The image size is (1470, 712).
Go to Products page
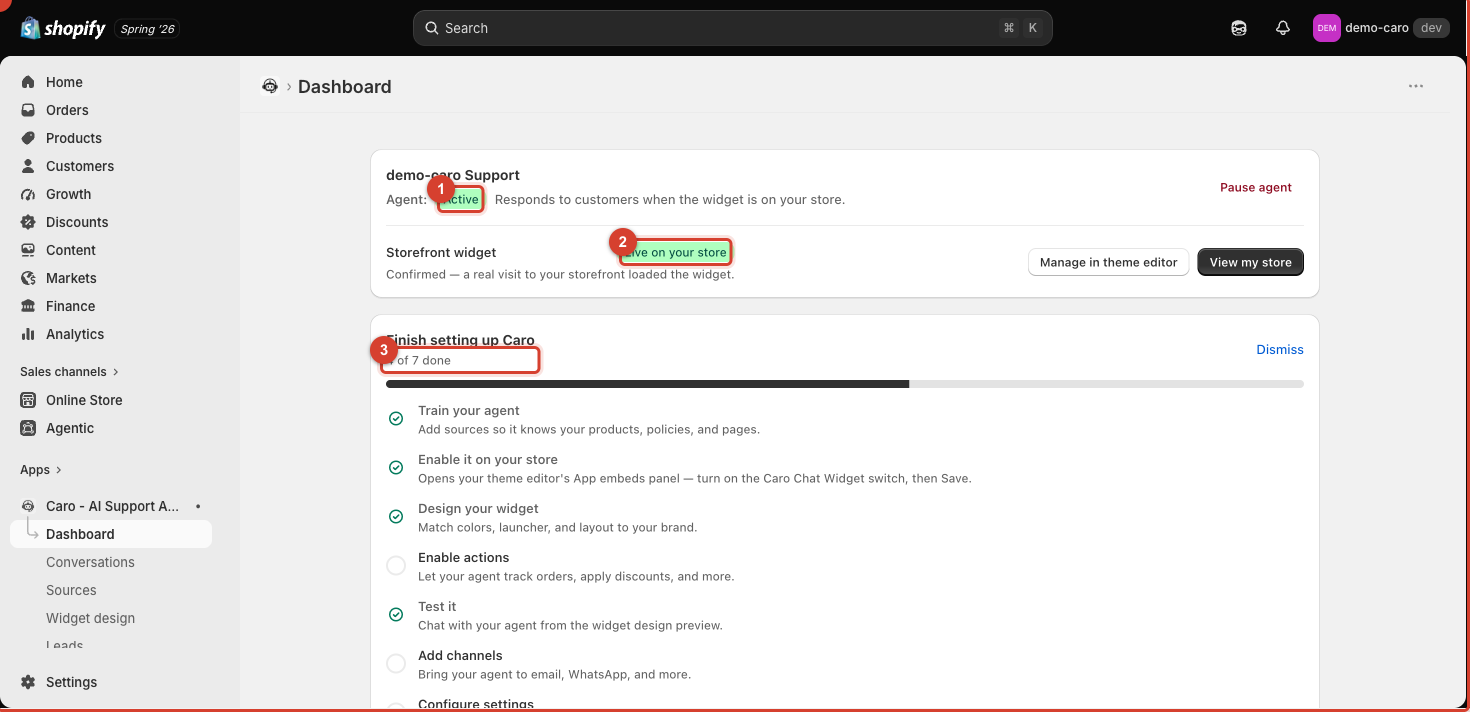74,138
